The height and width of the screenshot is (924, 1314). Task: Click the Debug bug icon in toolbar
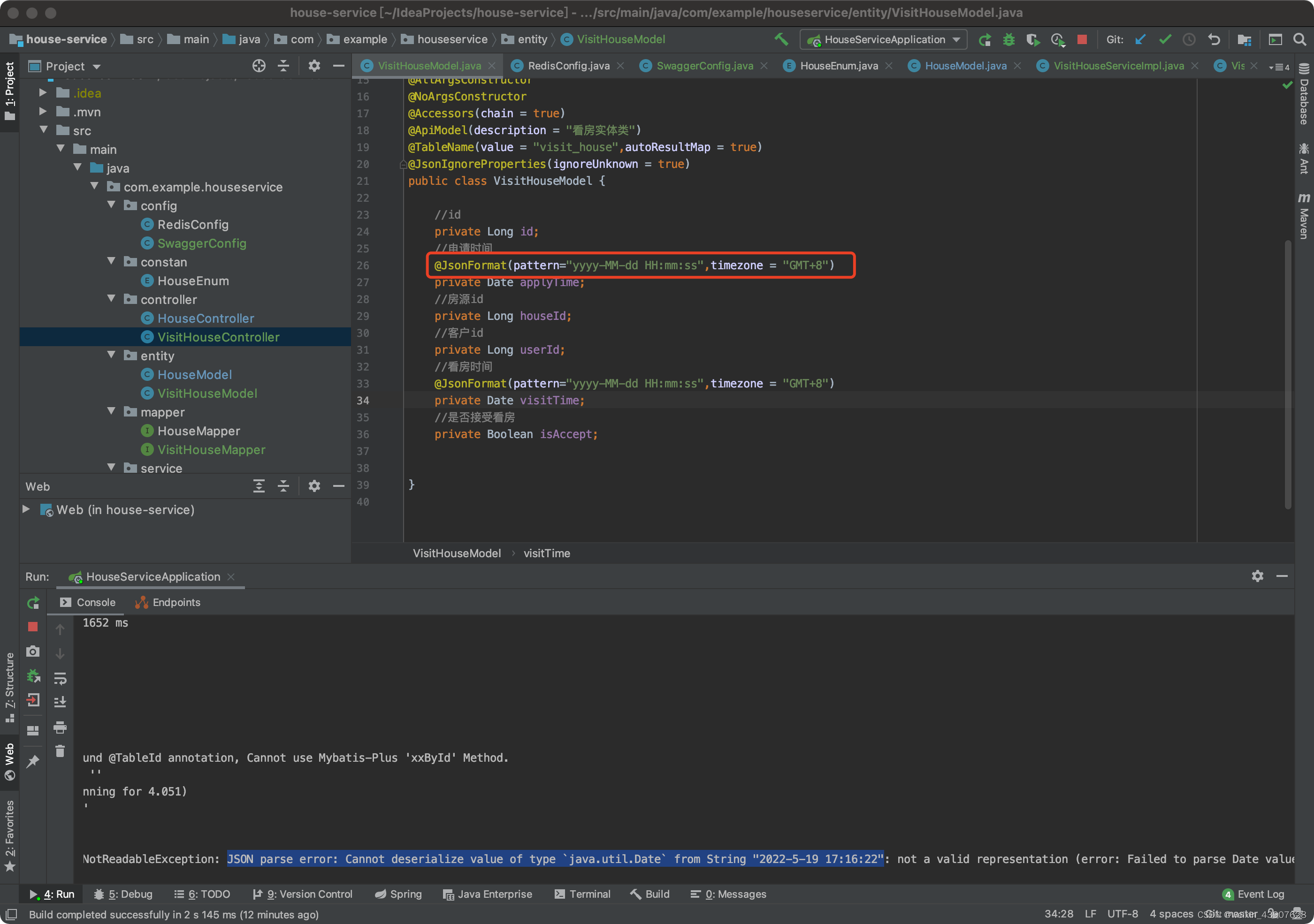(x=1008, y=39)
